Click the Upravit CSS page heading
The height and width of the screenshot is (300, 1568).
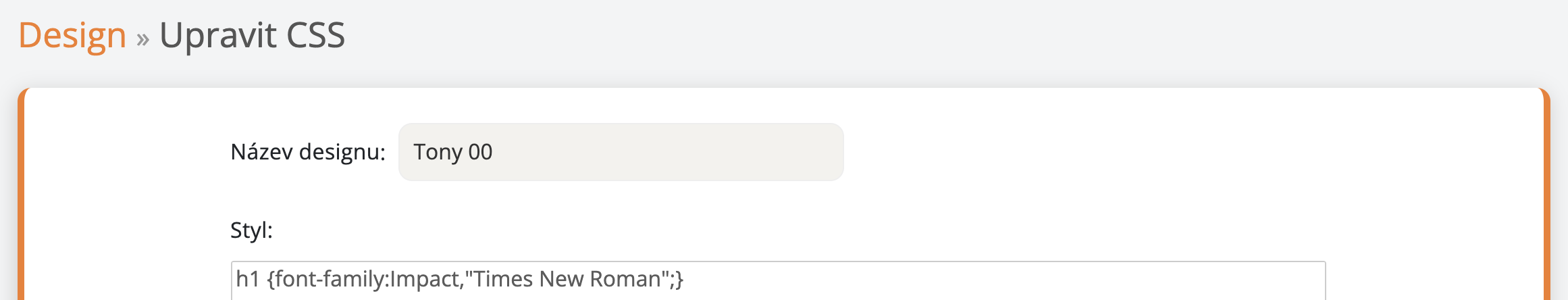252,35
